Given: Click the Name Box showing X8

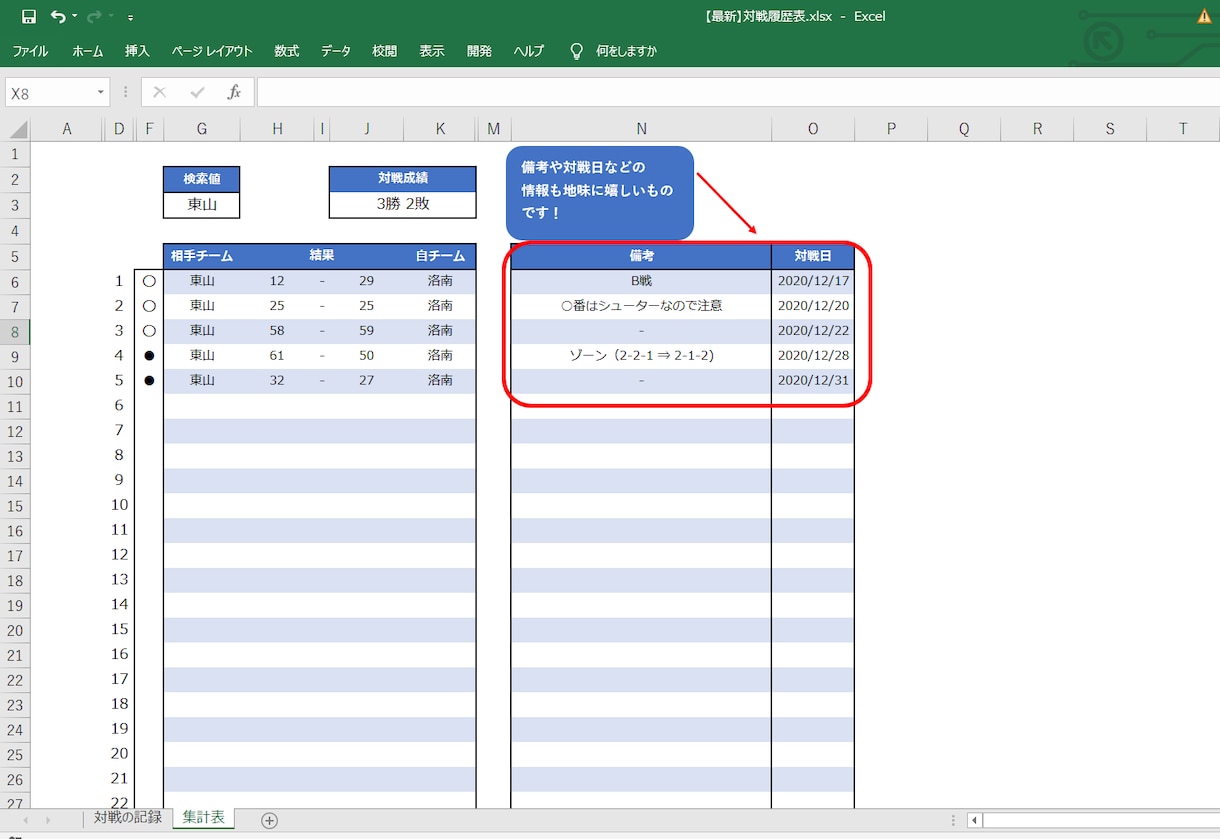Looking at the screenshot, I should coord(50,93).
